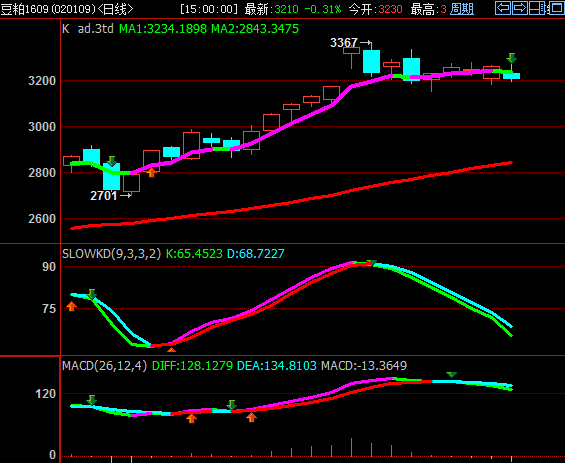The height and width of the screenshot is (463, 565).
Task: Click the MA1:3234.1898 indicator value
Action: pyautogui.click(x=163, y=28)
